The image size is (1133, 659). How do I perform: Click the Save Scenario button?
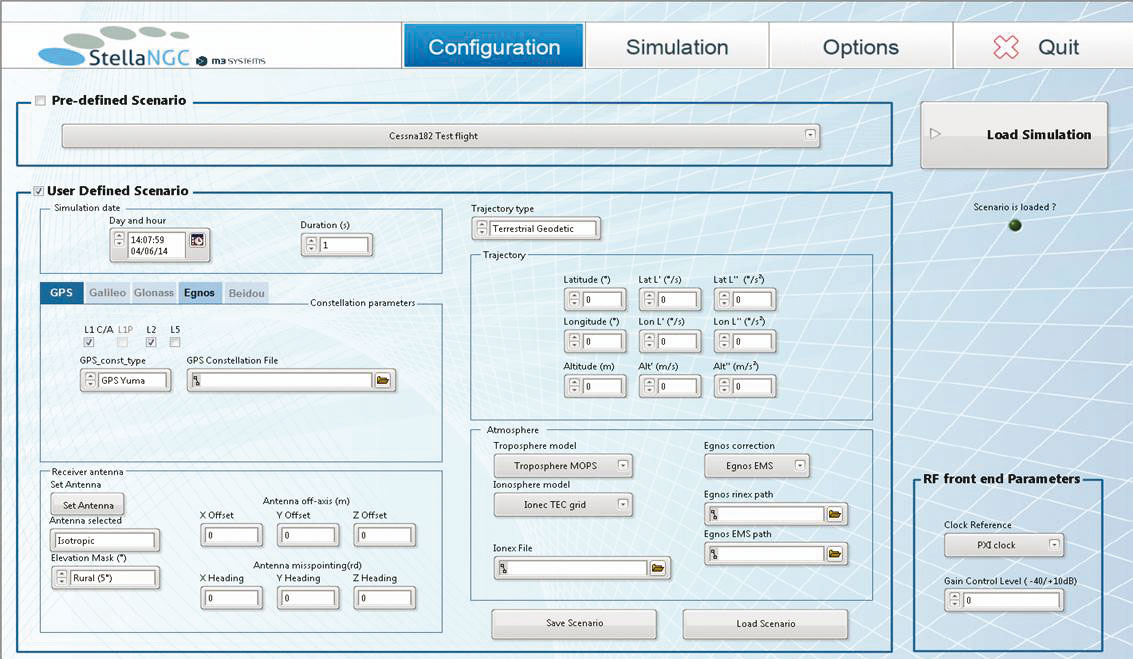tap(574, 623)
